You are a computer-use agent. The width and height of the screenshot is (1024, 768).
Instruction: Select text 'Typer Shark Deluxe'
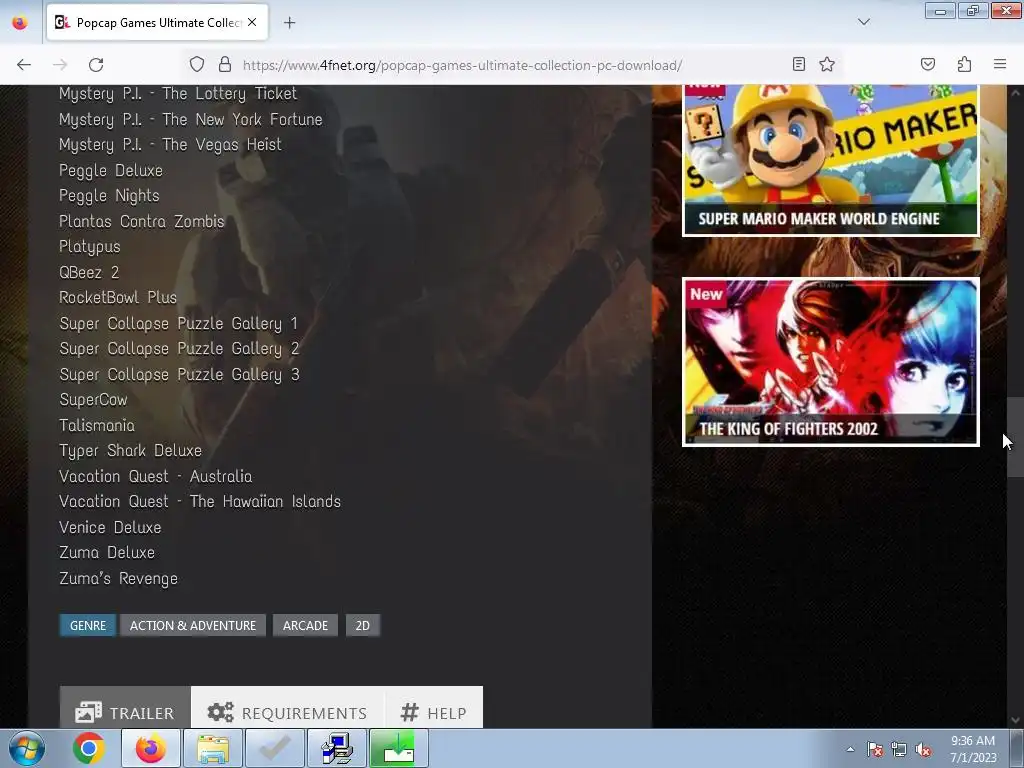click(x=131, y=451)
